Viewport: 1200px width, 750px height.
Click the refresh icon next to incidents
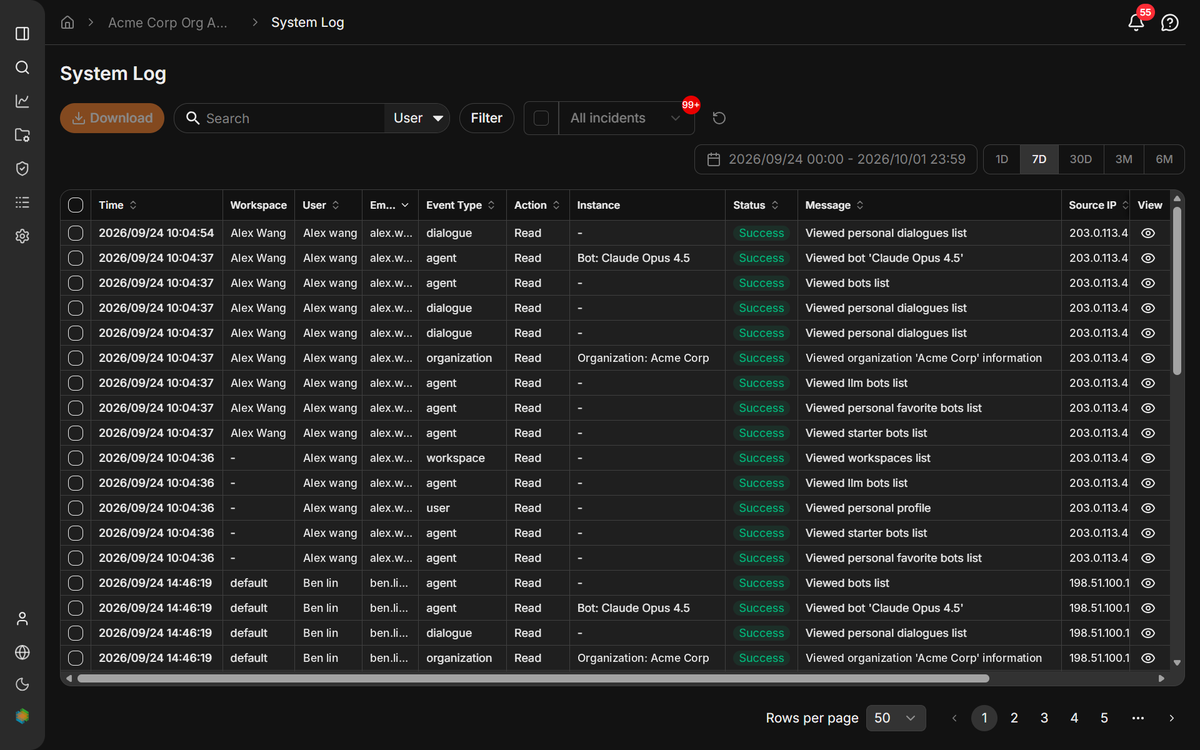pyautogui.click(x=719, y=118)
